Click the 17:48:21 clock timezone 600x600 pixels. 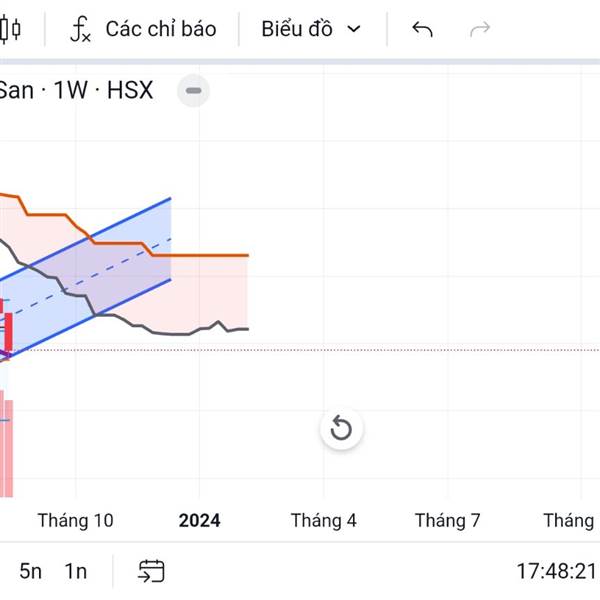tap(557, 571)
